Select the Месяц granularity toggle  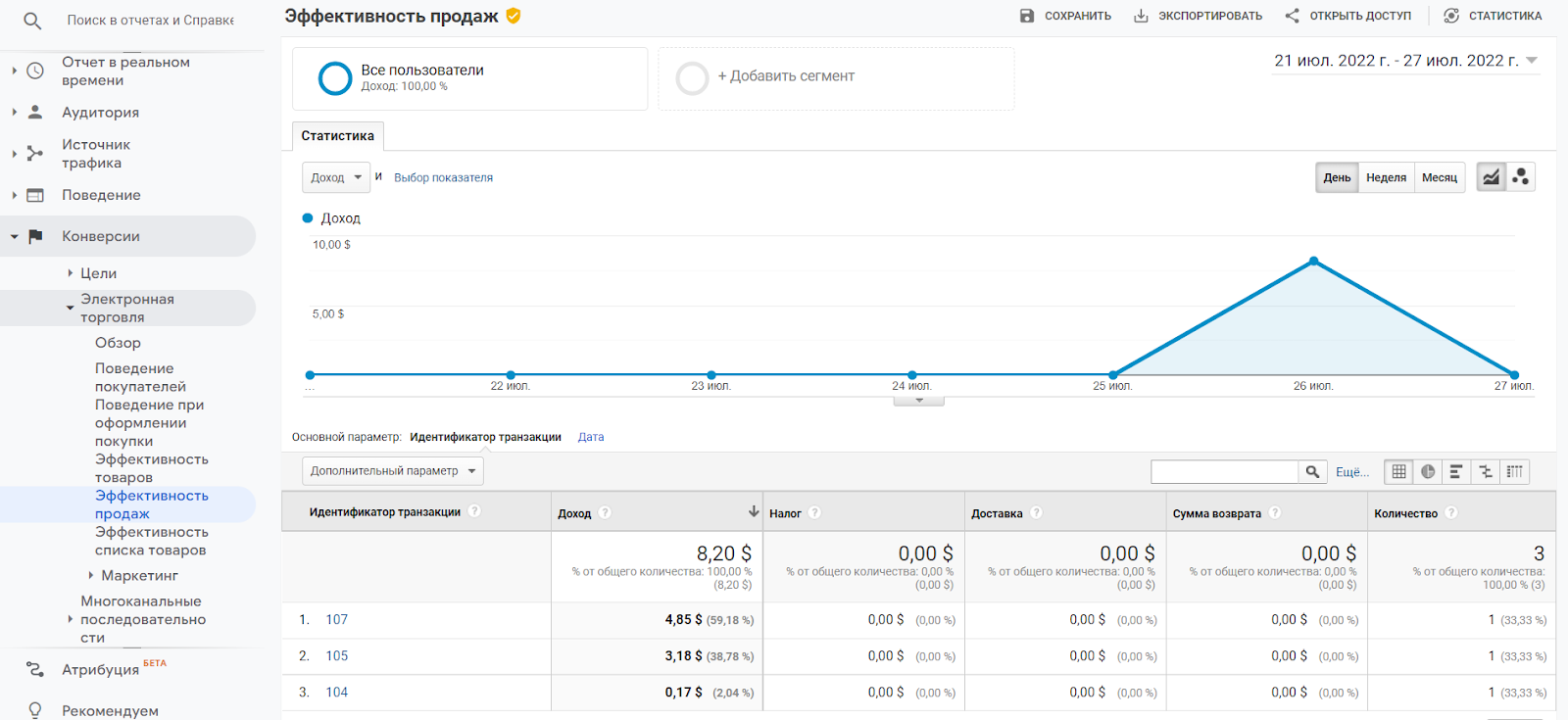(x=1440, y=177)
